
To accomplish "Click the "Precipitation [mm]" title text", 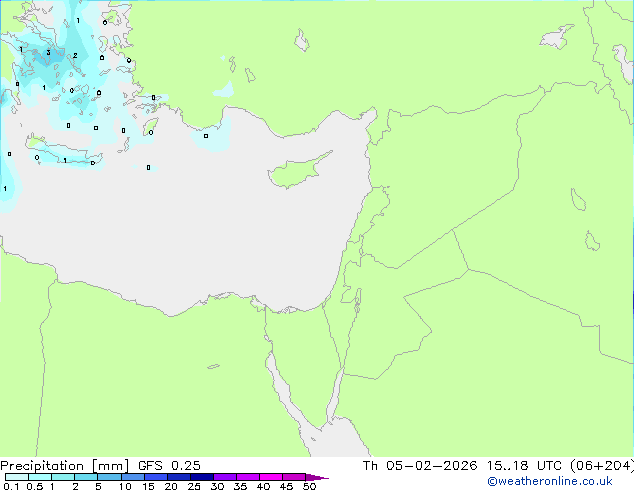I will pos(65,466).
